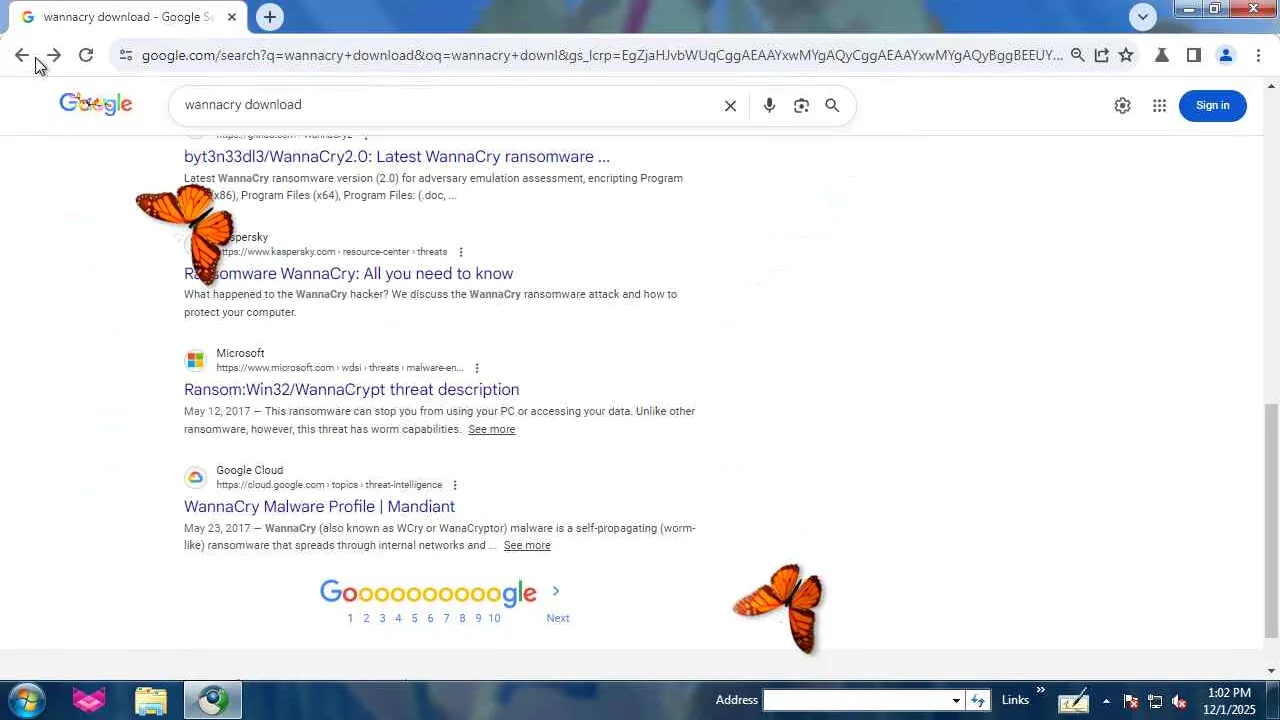Open the muted volume tray icon
Image resolution: width=1280 pixels, height=720 pixels.
(1179, 701)
